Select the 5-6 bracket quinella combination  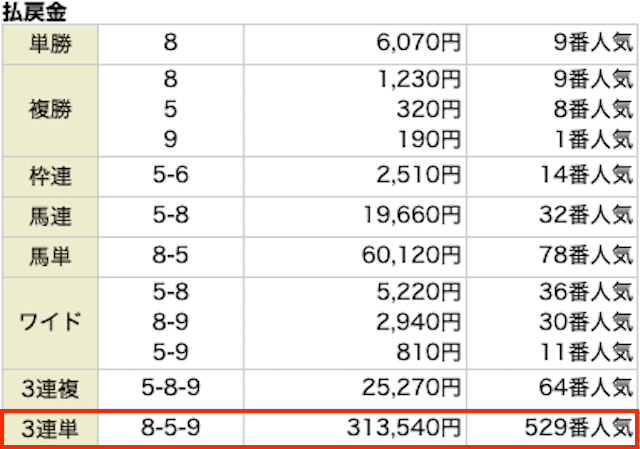click(x=171, y=175)
